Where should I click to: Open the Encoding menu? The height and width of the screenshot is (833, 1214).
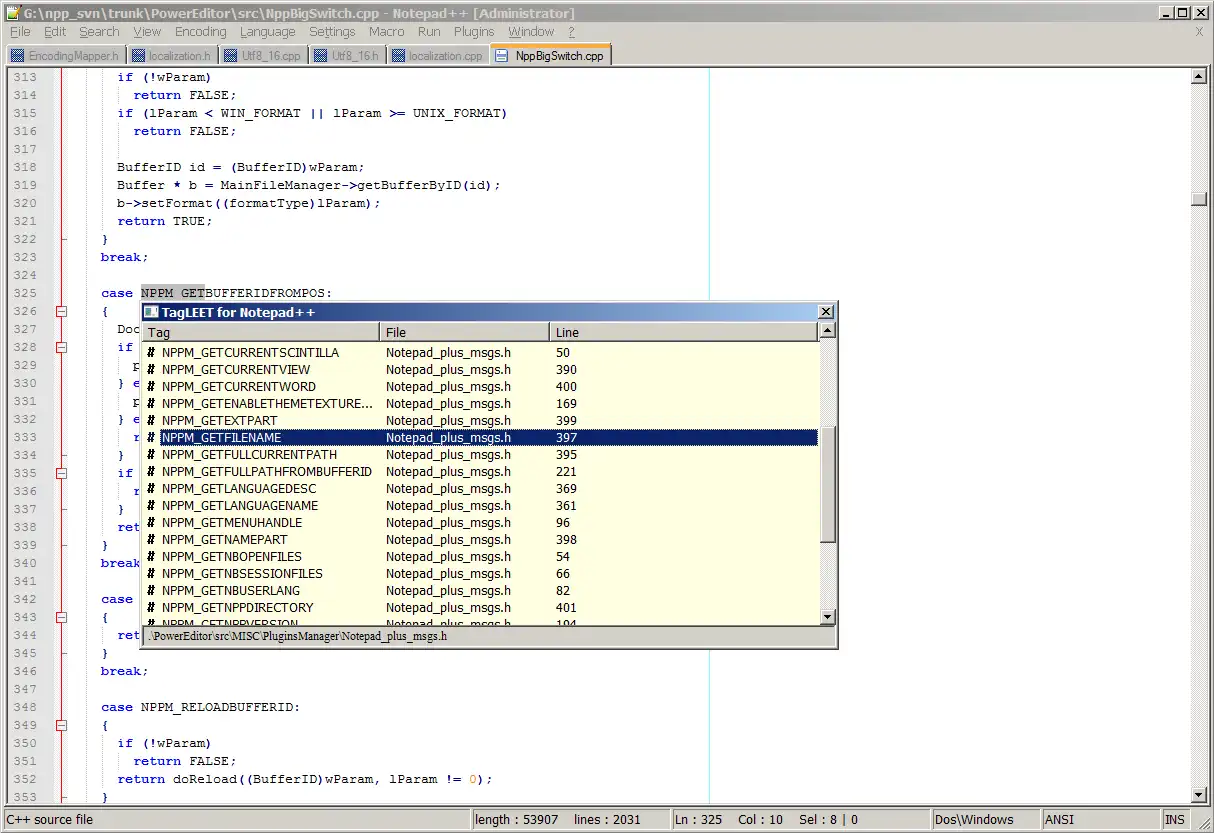coord(200,32)
